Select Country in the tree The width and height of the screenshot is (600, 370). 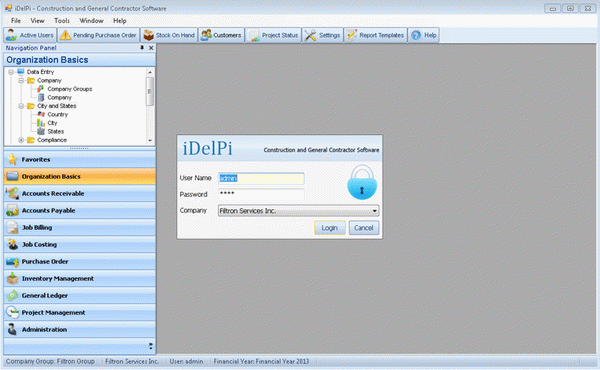tap(57, 114)
